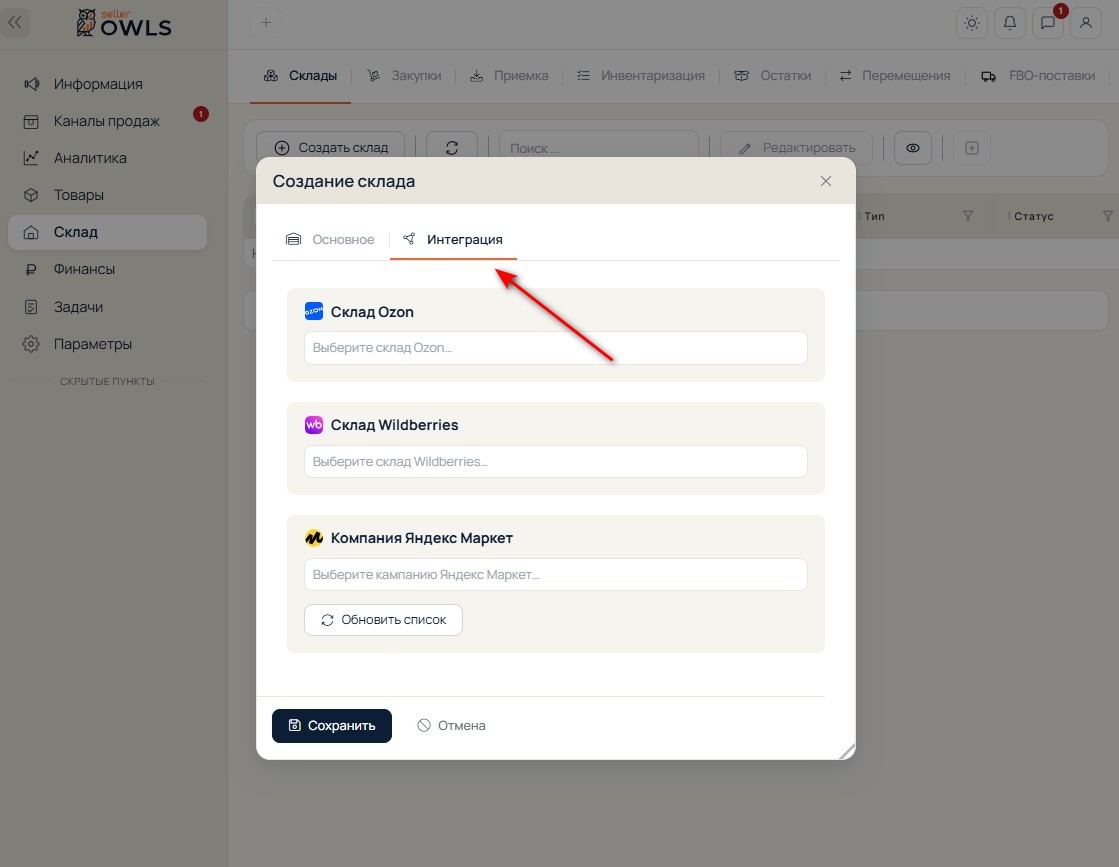
Task: Open the Склад Ozon dropdown
Action: pyautogui.click(x=555, y=348)
